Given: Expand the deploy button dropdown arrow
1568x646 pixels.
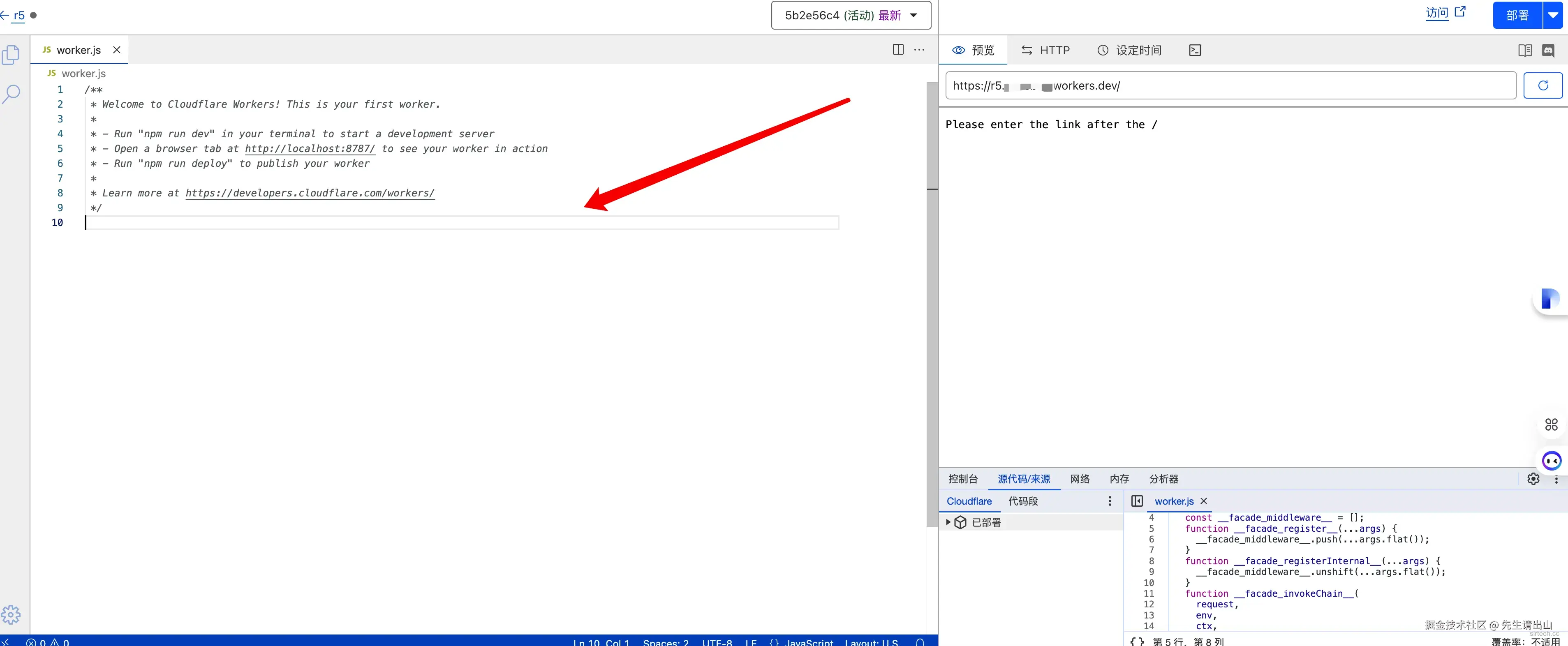Looking at the screenshot, I should 1553,15.
